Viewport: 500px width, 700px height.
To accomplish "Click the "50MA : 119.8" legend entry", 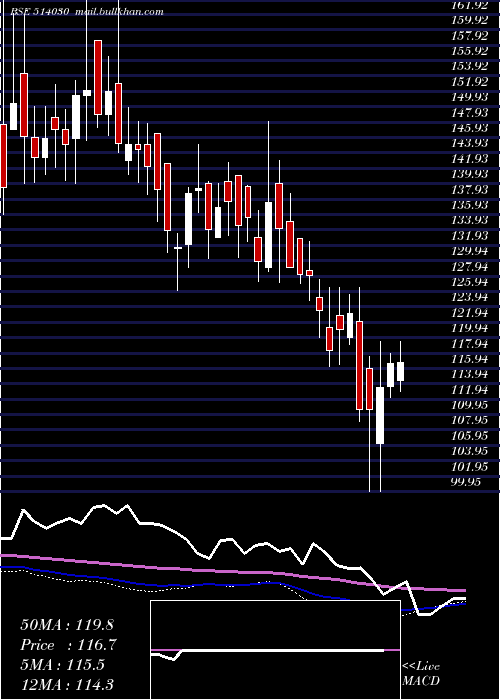I will click(67, 625).
